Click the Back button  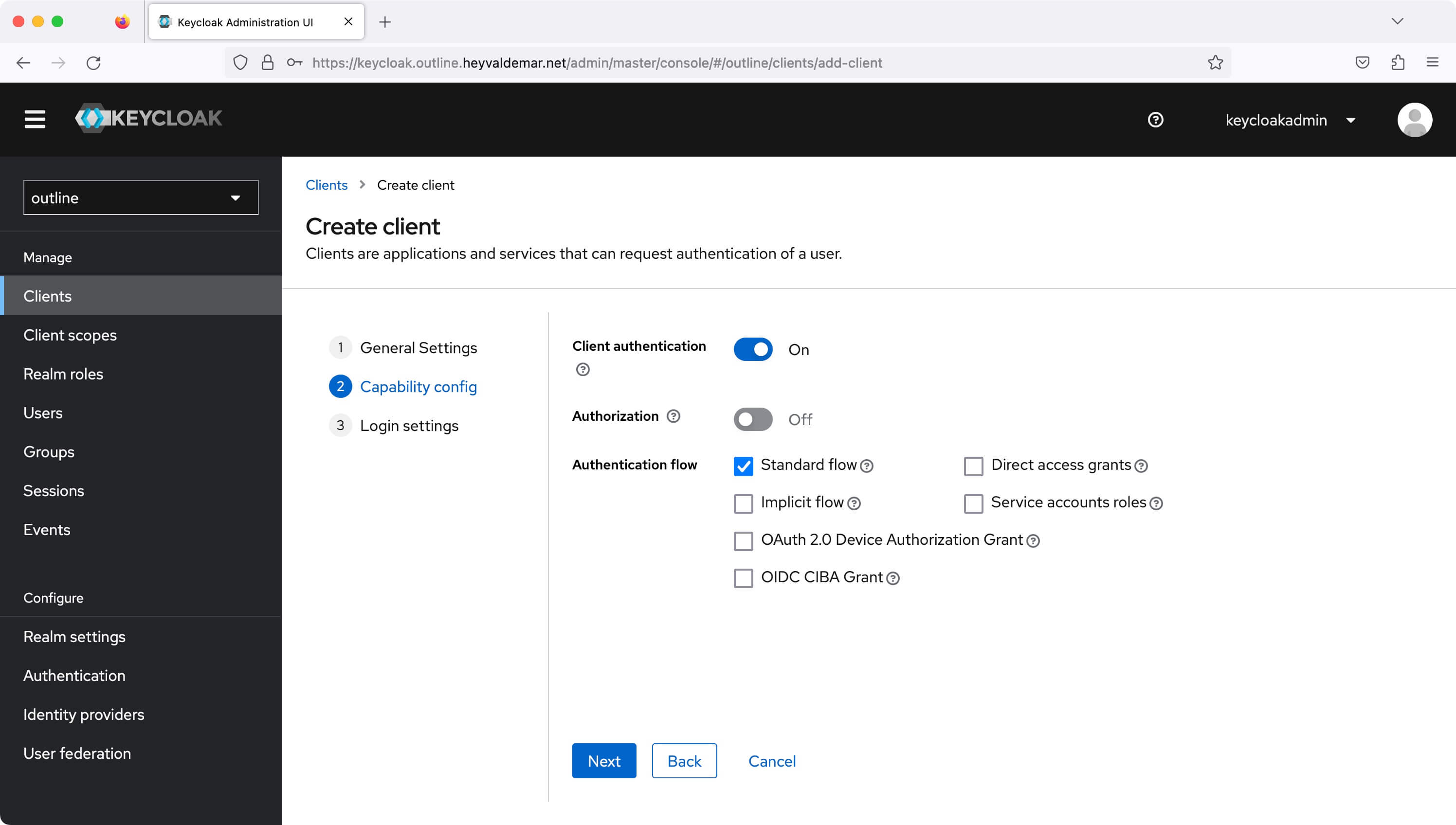tap(684, 761)
